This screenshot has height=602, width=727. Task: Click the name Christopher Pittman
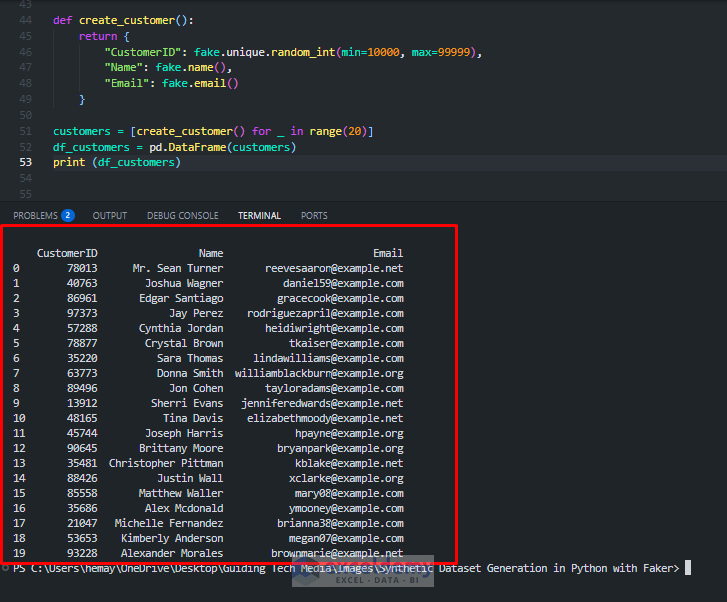[x=166, y=463]
